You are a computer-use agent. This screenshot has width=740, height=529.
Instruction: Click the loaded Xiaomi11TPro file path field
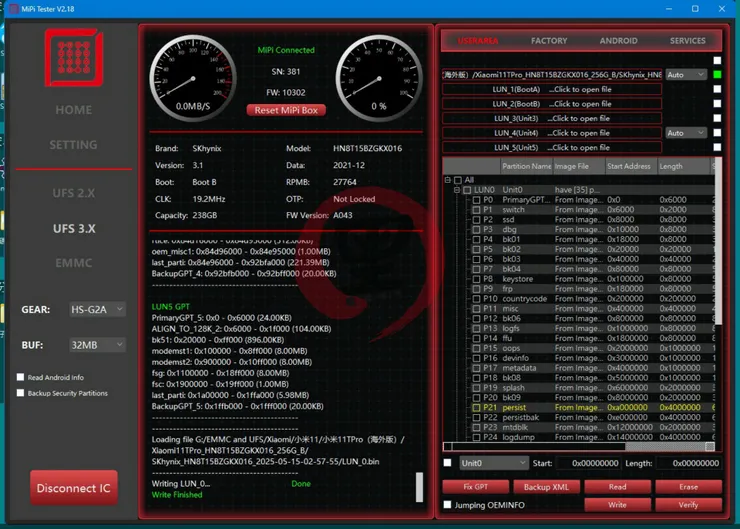552,75
